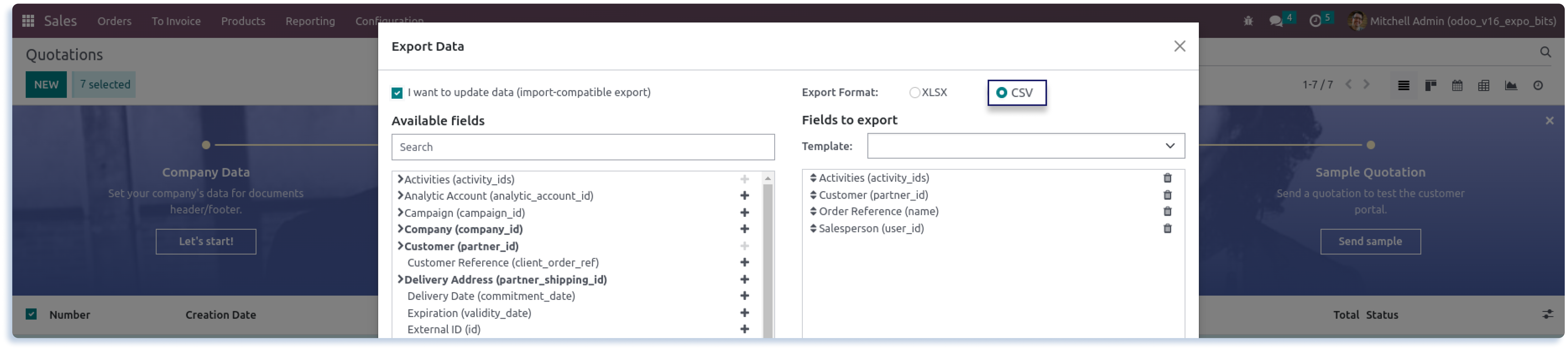The height and width of the screenshot is (350, 1568).
Task: Add Company field with plus icon
Action: [x=744, y=229]
